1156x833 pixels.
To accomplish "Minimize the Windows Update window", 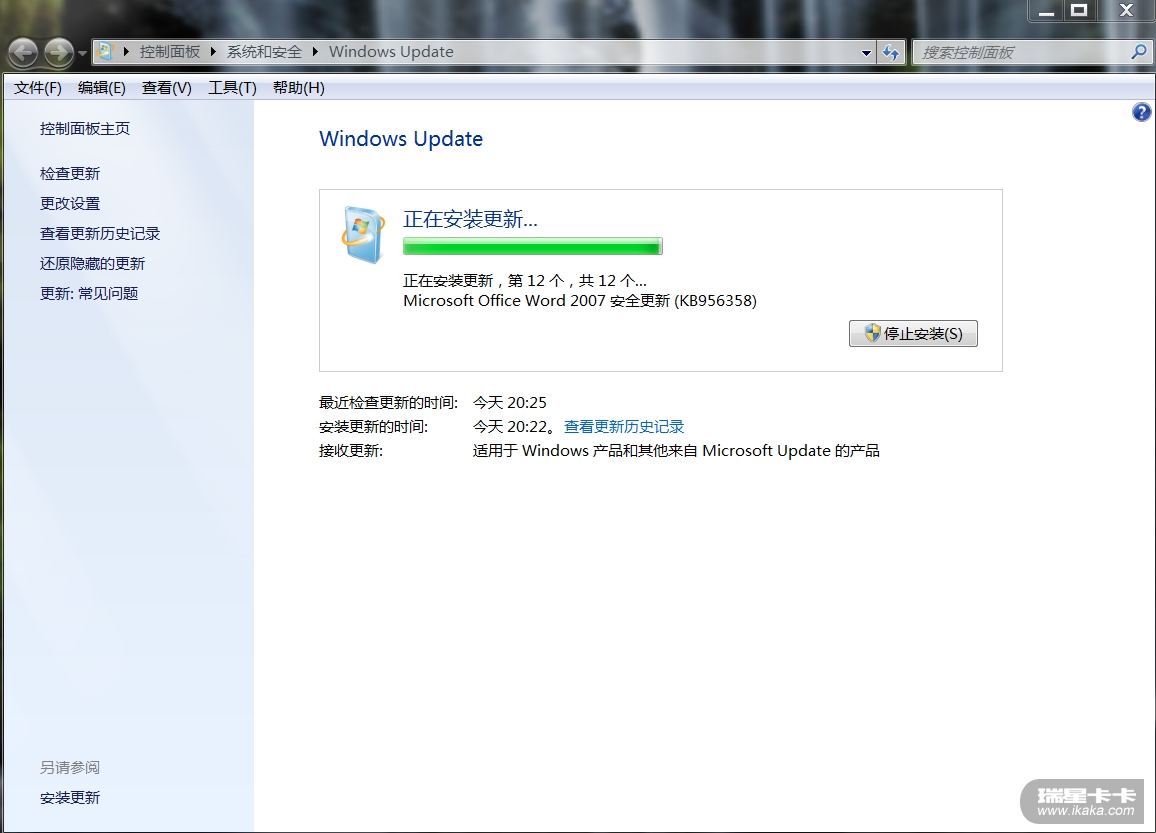I will coord(1046,10).
